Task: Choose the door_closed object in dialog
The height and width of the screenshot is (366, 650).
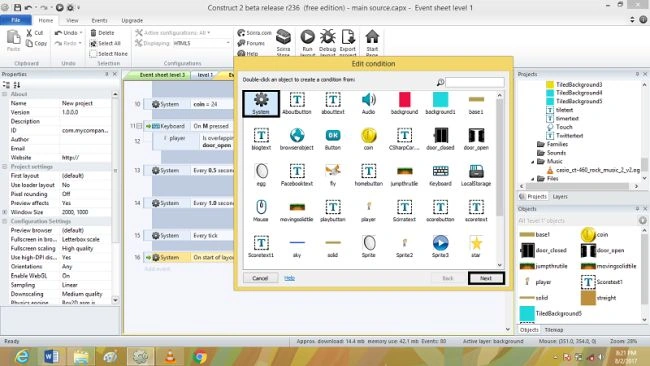Action: (440, 139)
